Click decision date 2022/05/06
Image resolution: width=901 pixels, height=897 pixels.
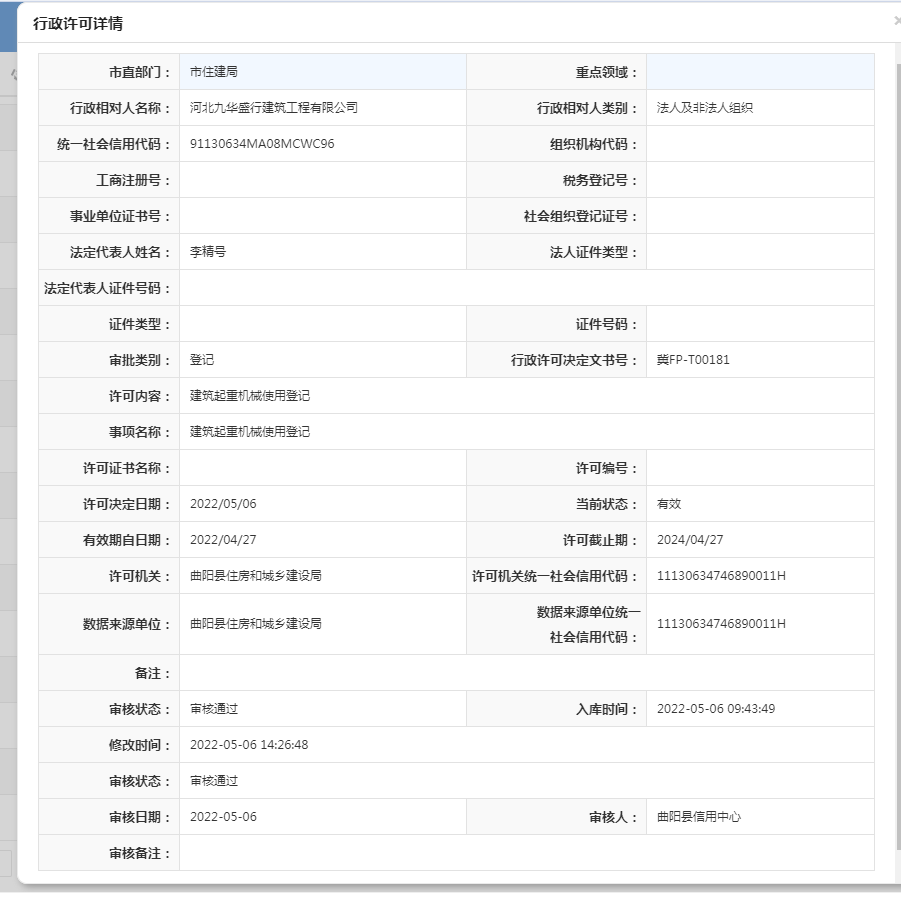223,504
